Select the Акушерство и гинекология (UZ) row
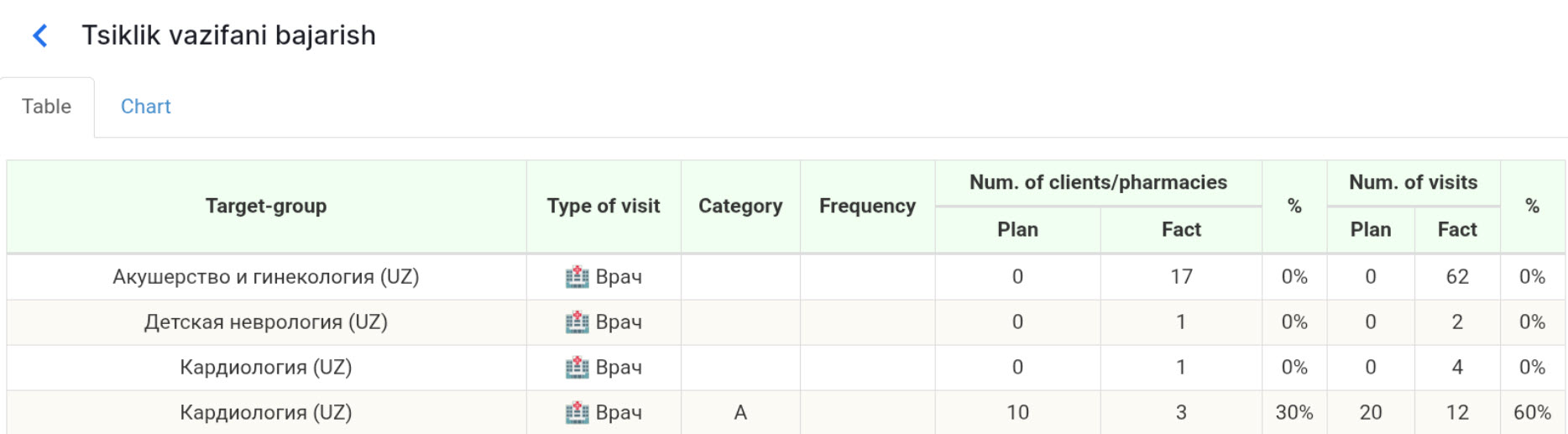Image resolution: width=1568 pixels, height=434 pixels. point(266,277)
